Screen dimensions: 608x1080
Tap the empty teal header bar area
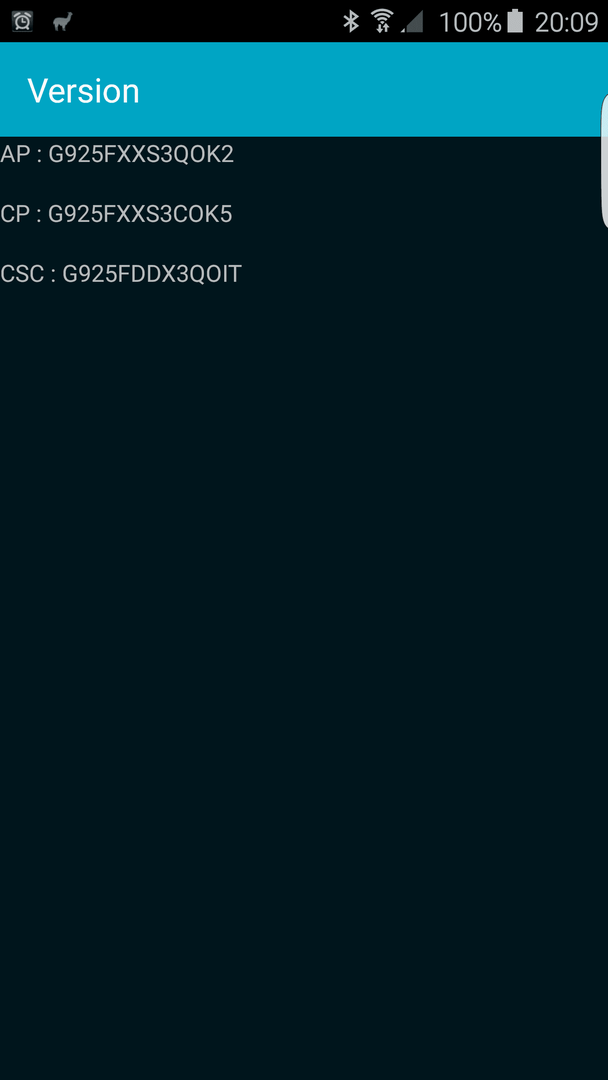point(365,90)
